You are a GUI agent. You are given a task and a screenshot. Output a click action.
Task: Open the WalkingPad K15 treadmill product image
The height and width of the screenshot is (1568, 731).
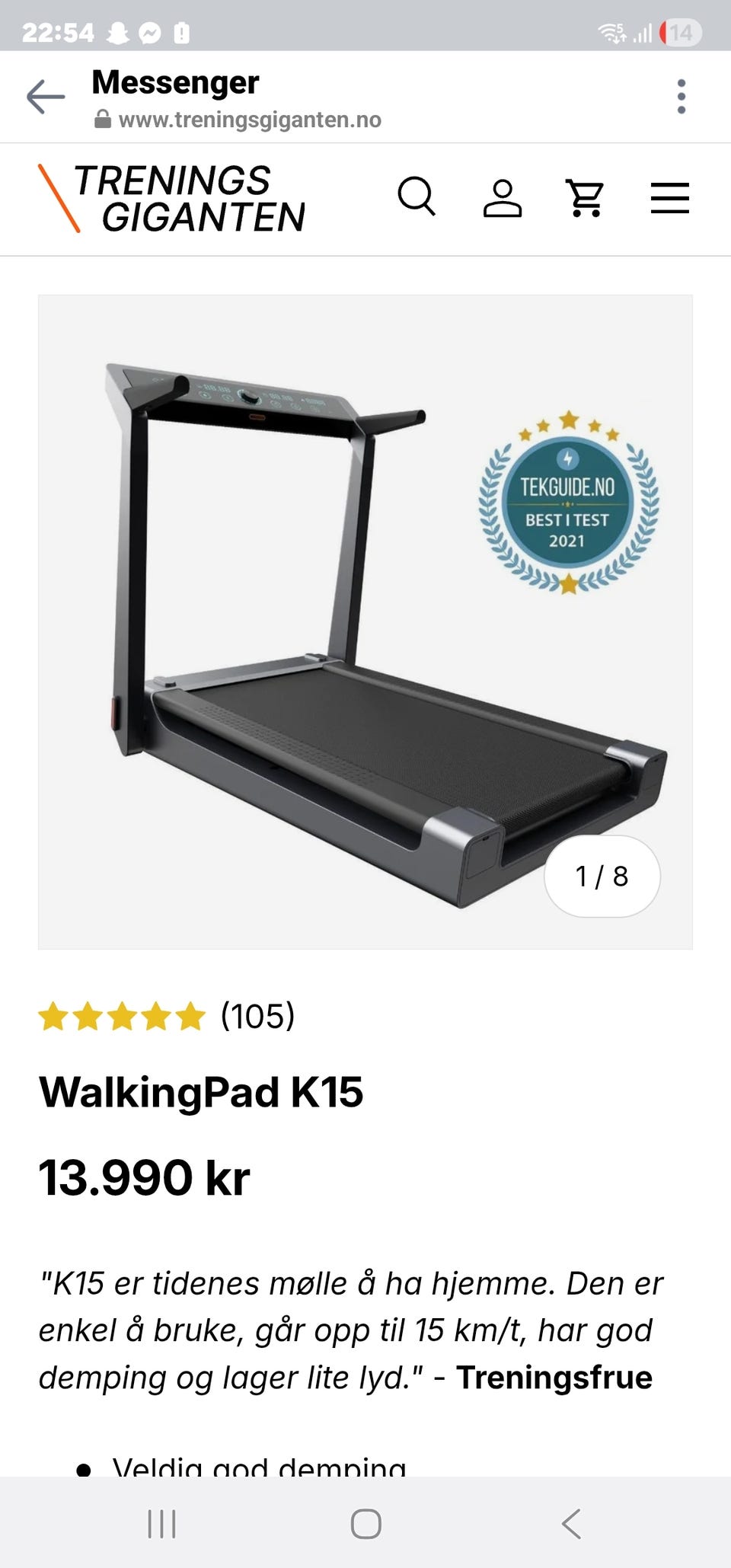365,622
